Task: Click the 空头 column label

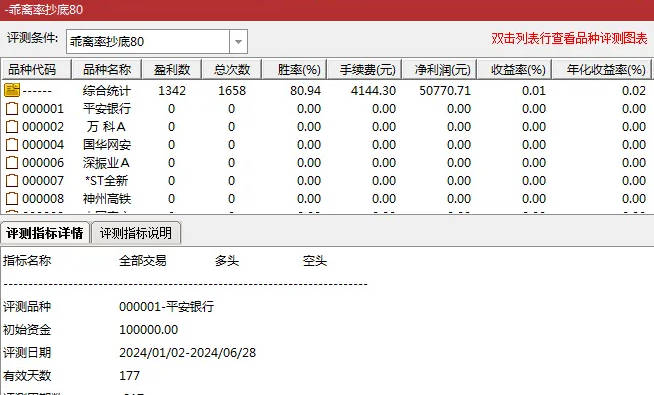Action: [x=315, y=261]
